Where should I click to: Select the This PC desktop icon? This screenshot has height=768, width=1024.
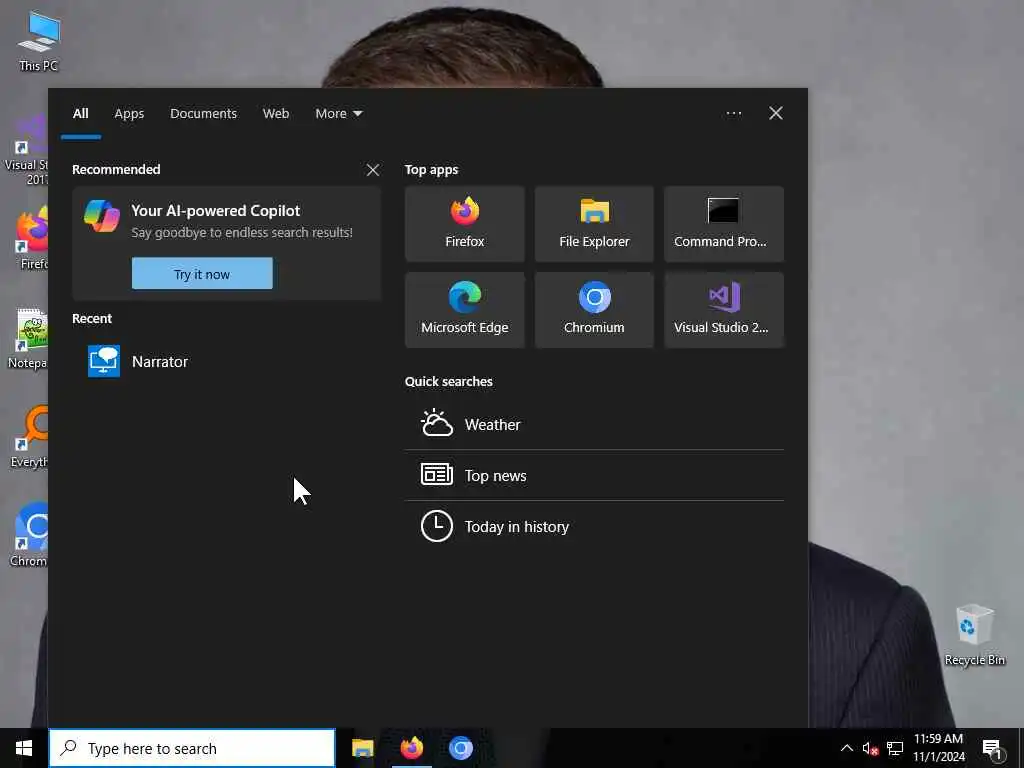click(x=39, y=40)
